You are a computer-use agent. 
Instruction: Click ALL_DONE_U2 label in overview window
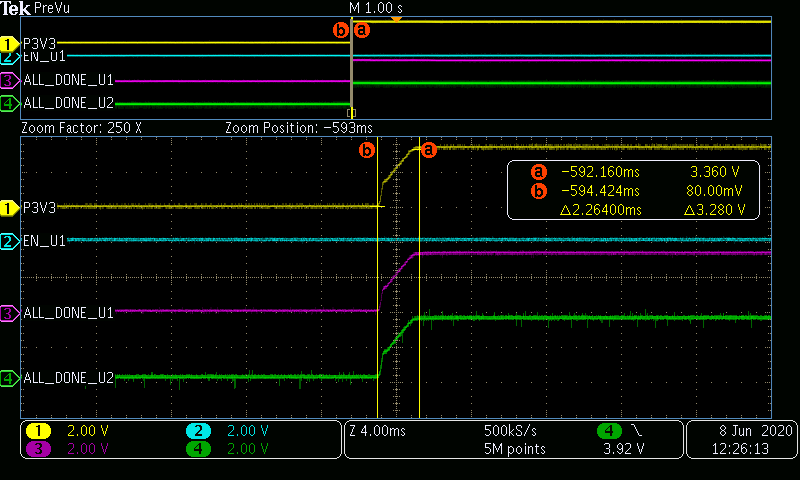pyautogui.click(x=68, y=103)
